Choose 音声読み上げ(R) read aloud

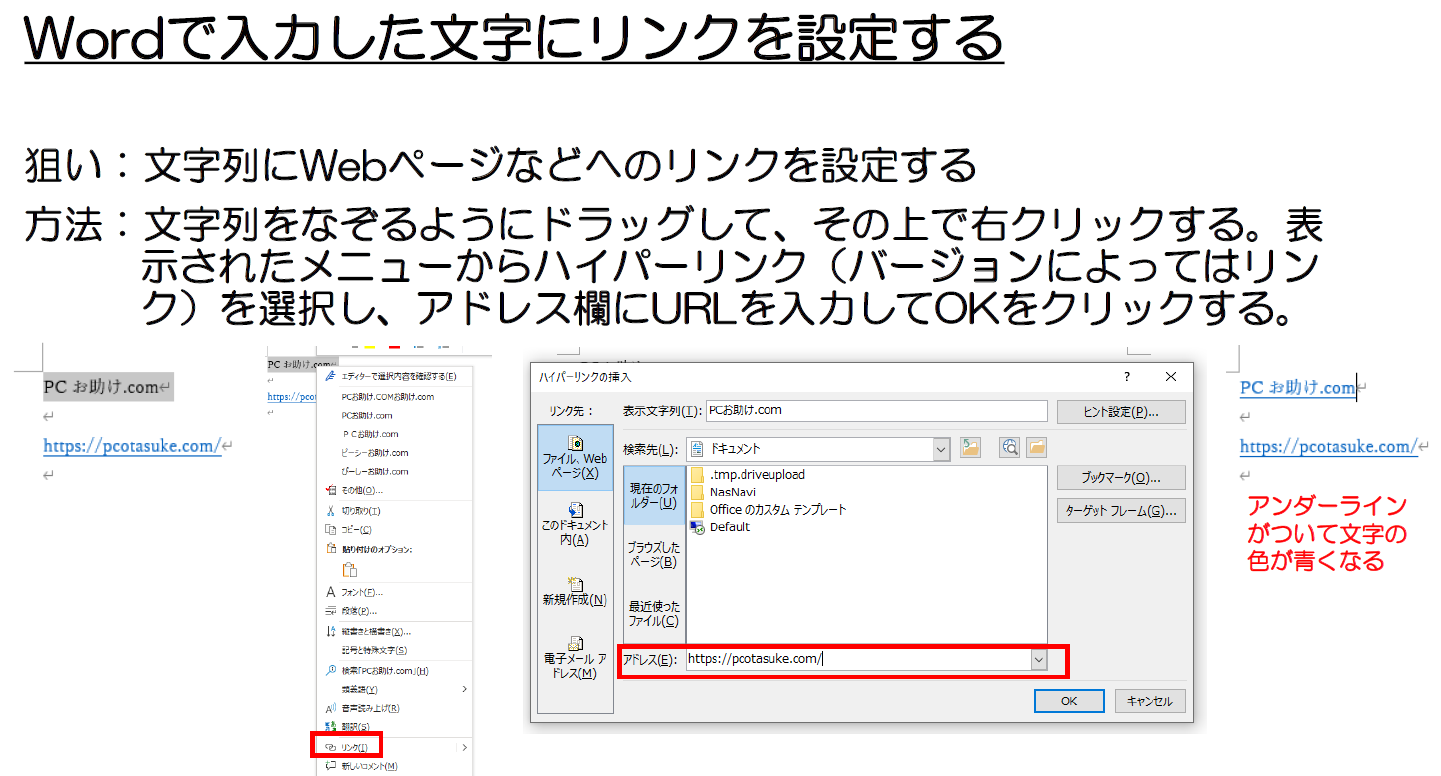[x=370, y=708]
